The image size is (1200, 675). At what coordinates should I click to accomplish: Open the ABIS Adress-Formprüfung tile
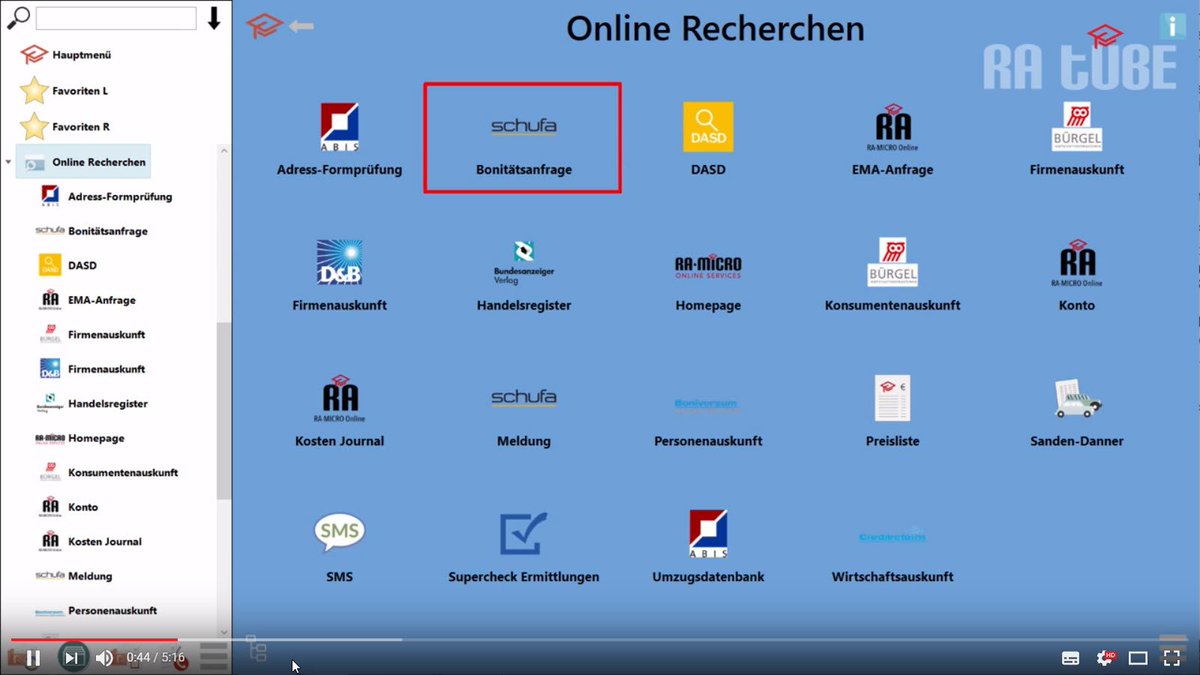point(339,140)
